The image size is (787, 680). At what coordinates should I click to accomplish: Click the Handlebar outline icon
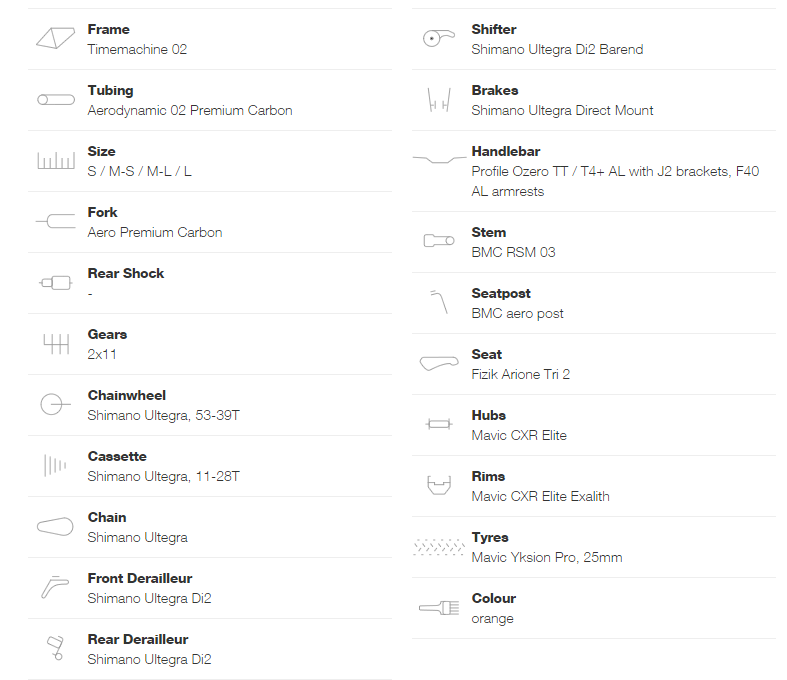point(440,160)
